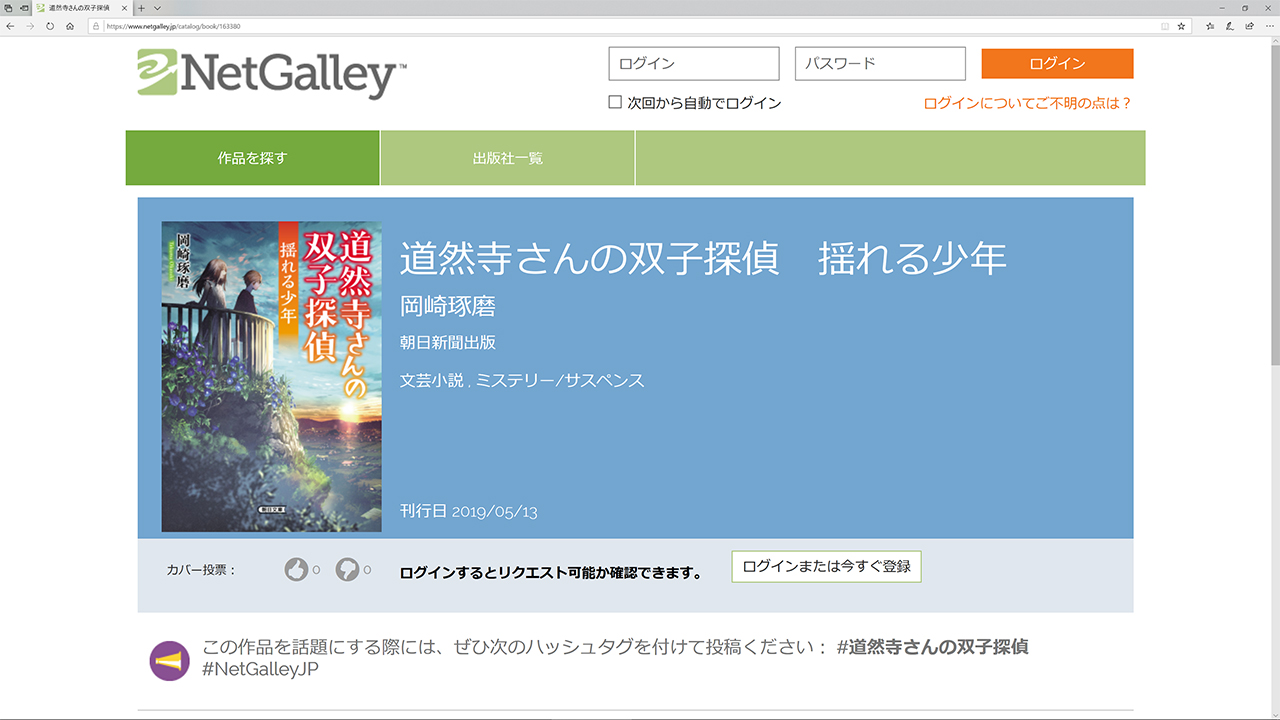Click the カバー投票 label
This screenshot has width=1280, height=720.
click(x=201, y=570)
